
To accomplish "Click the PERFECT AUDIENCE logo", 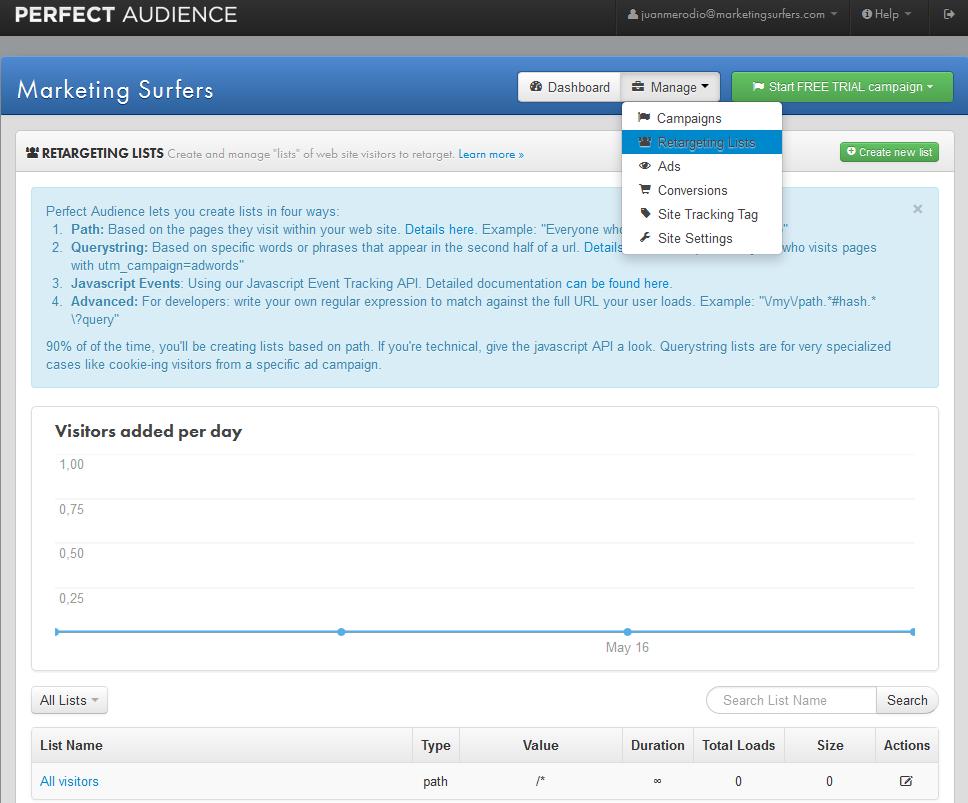I will click(126, 14).
